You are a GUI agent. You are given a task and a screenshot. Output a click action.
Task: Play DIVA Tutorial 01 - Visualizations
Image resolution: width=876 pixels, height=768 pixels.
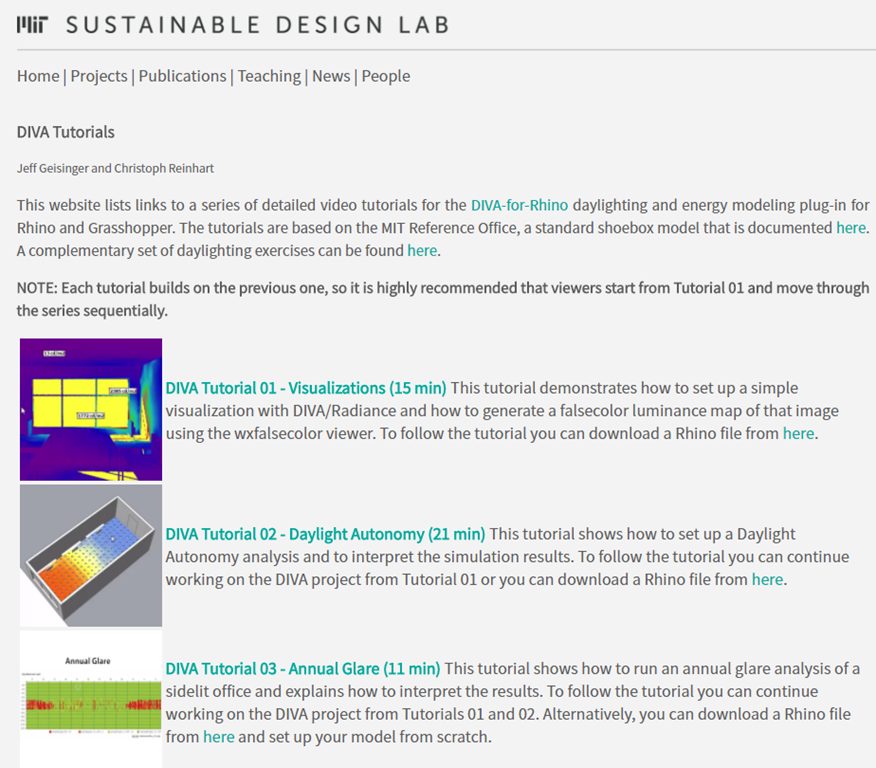(306, 388)
